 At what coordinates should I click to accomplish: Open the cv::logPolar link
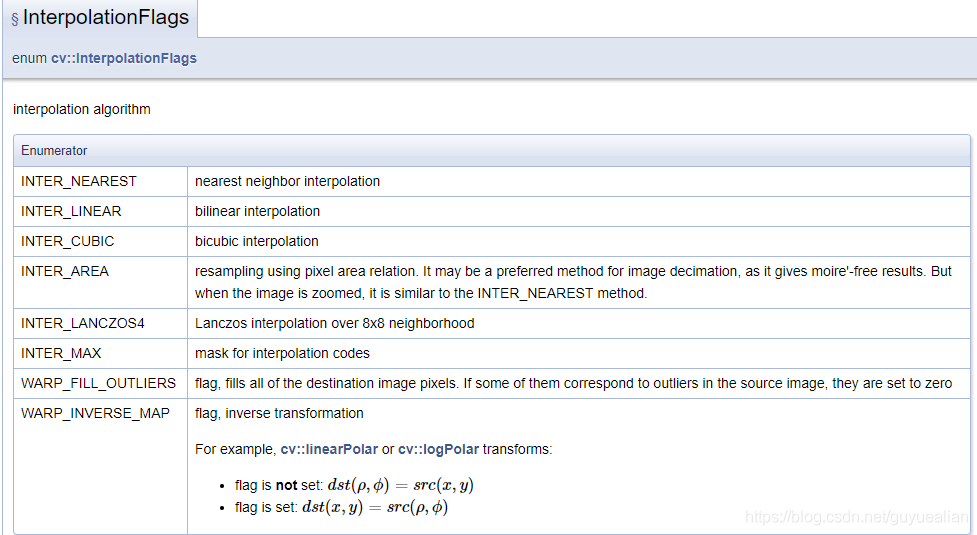[439, 449]
